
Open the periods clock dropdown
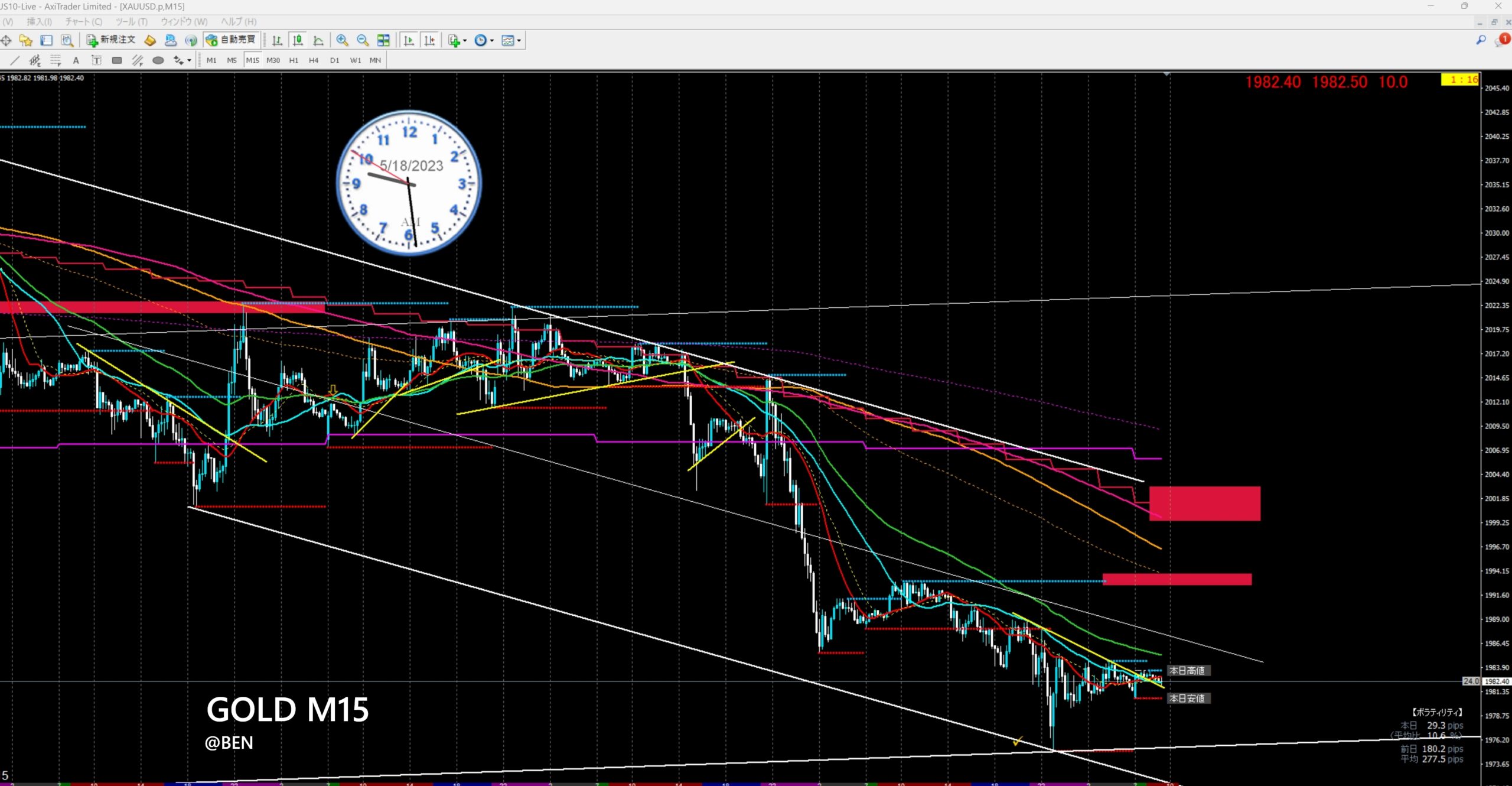pyautogui.click(x=484, y=40)
